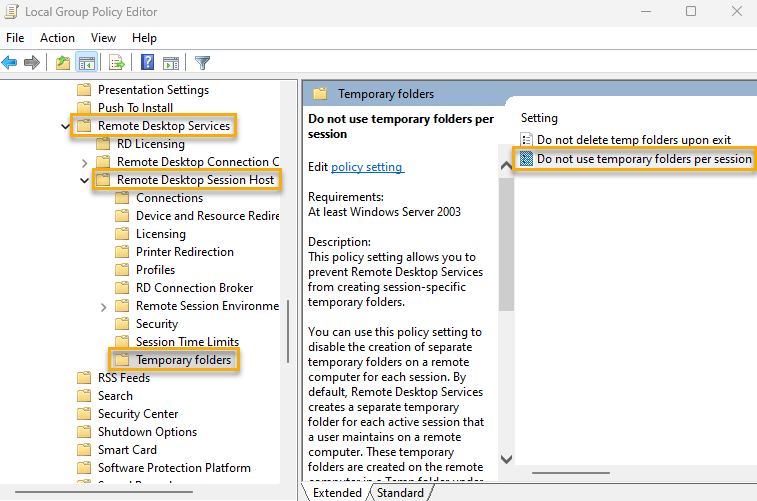Select the Device and Resource Redirection folder

[x=208, y=216]
